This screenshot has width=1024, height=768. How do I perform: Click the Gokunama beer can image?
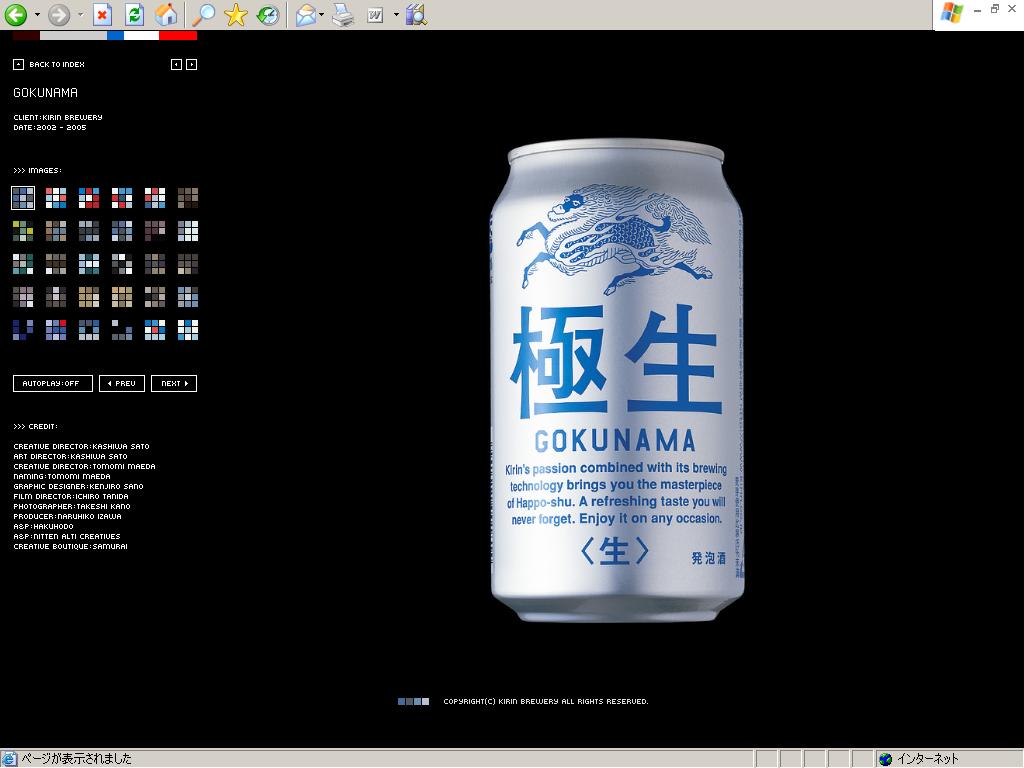tap(617, 380)
